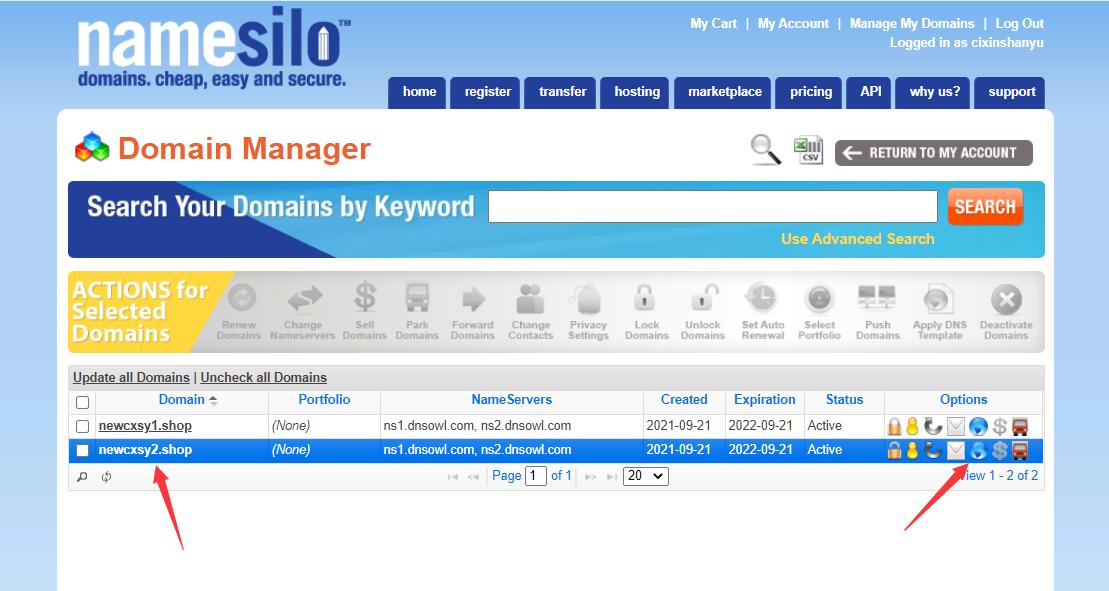This screenshot has width=1109, height=591.
Task: Open the newcxsy1.shop domain link
Action: tap(145, 426)
